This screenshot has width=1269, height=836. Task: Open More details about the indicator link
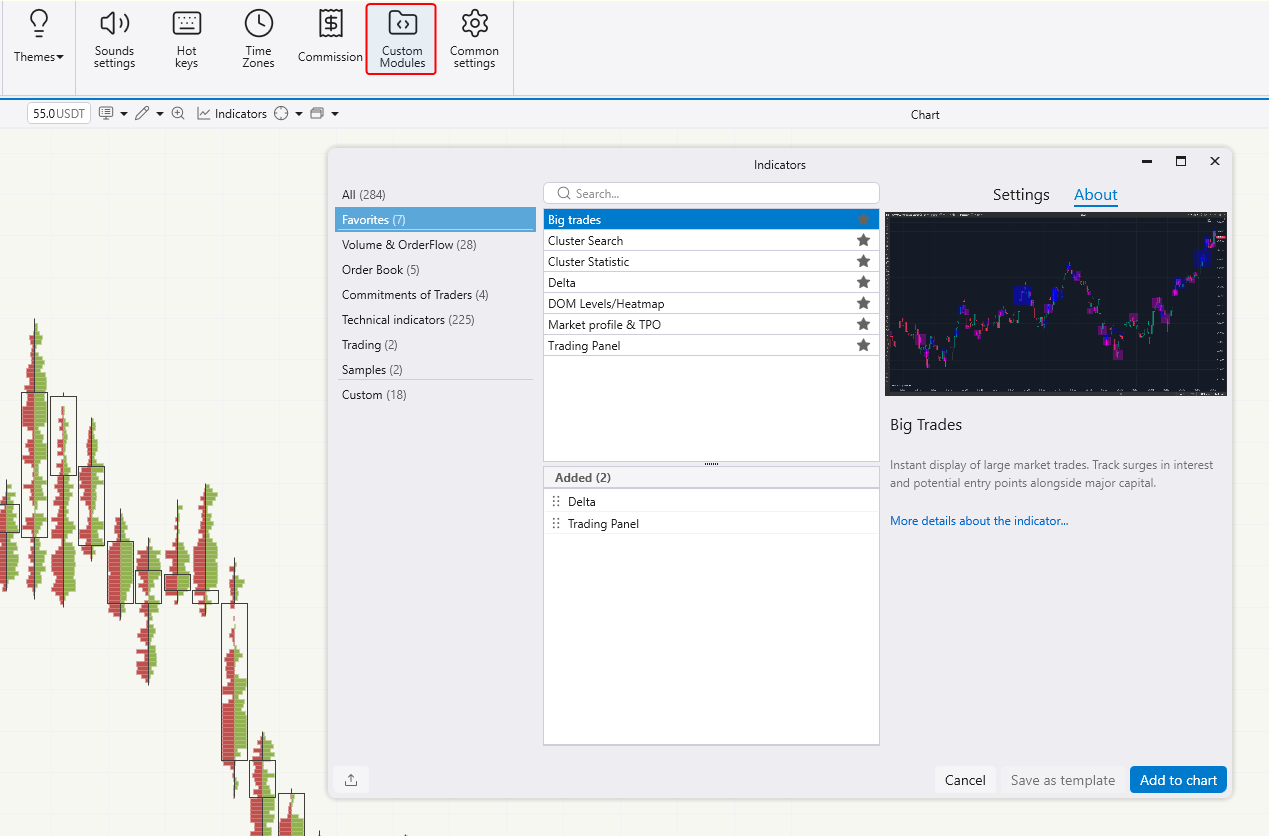coord(979,521)
